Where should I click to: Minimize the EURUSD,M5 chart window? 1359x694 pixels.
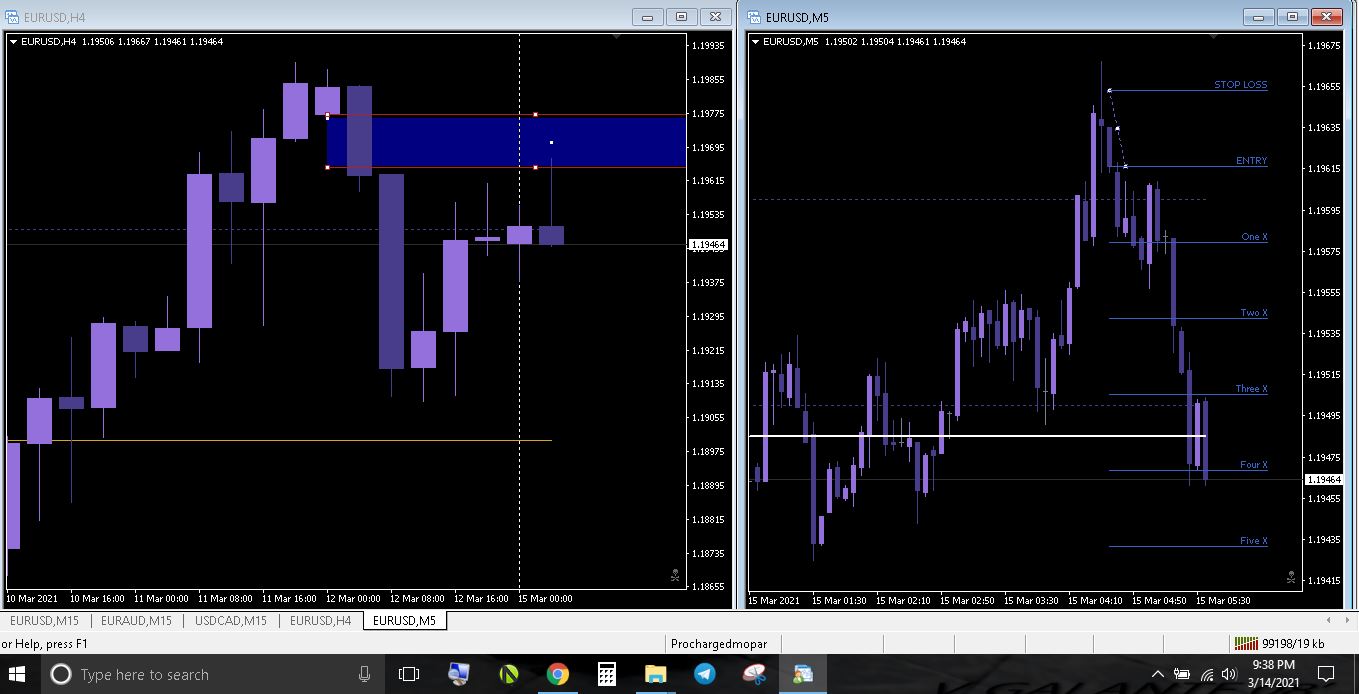tap(1259, 17)
